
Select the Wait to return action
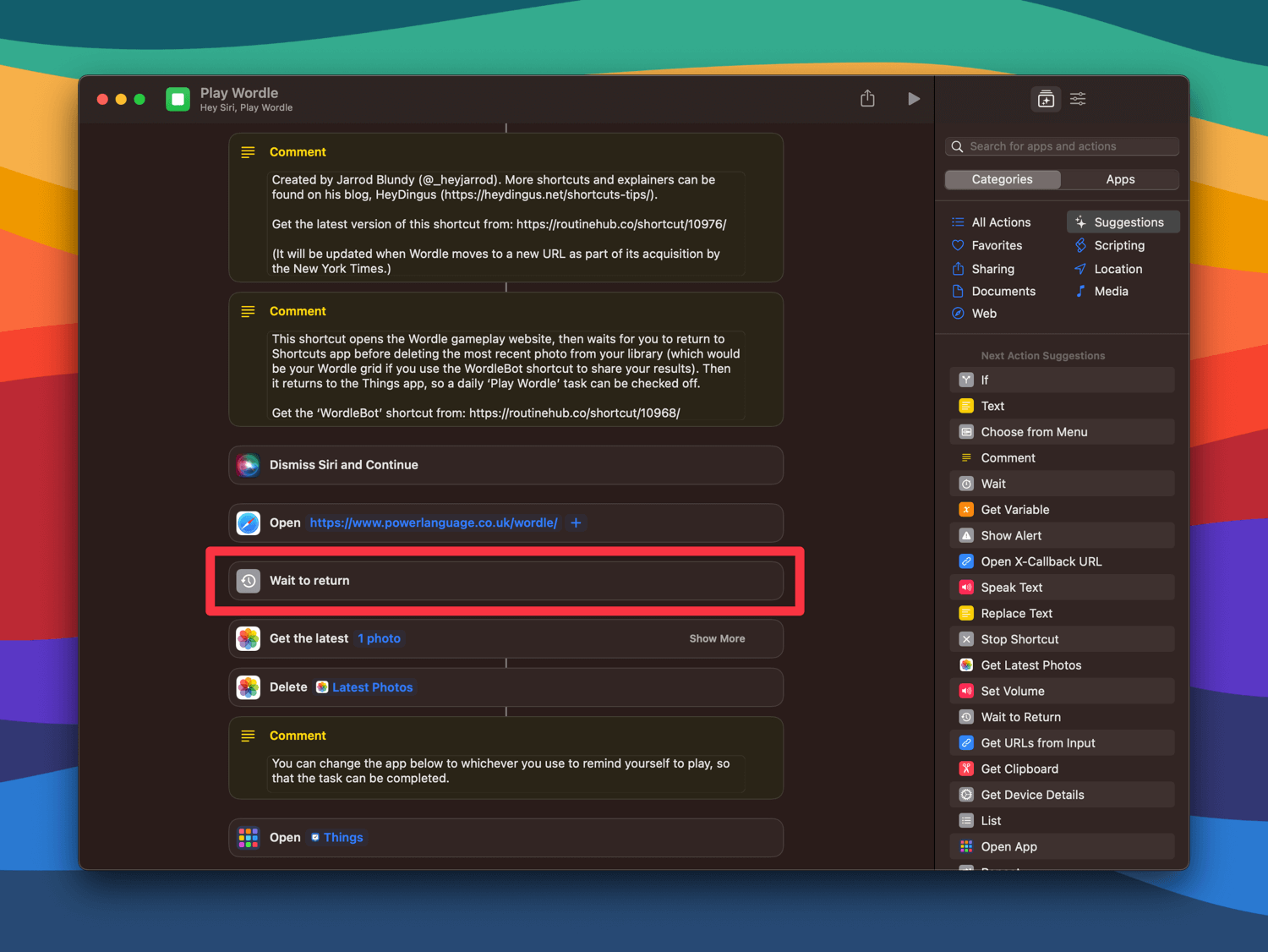506,581
